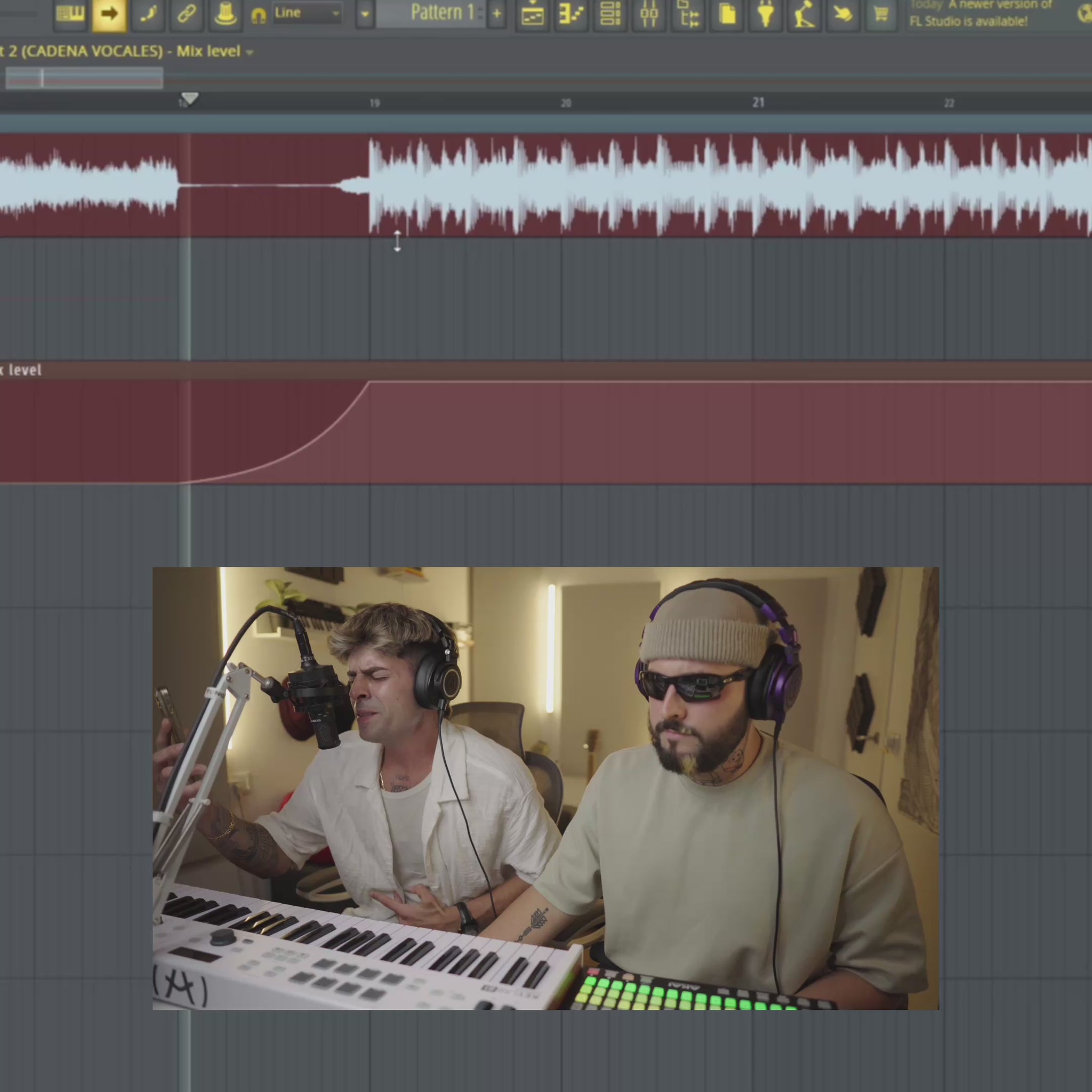Open the Piano roll icon
Viewport: 1092px width, 1092px height.
pyautogui.click(x=571, y=14)
